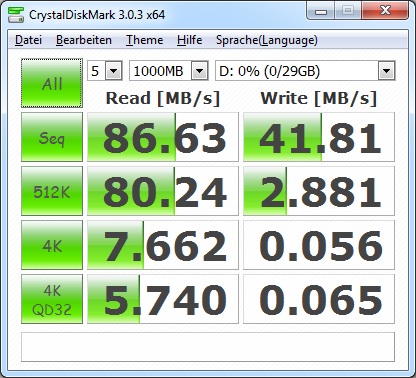The height and width of the screenshot is (378, 416).
Task: Click the 4K QD32 write result 0.065
Action: tap(319, 299)
